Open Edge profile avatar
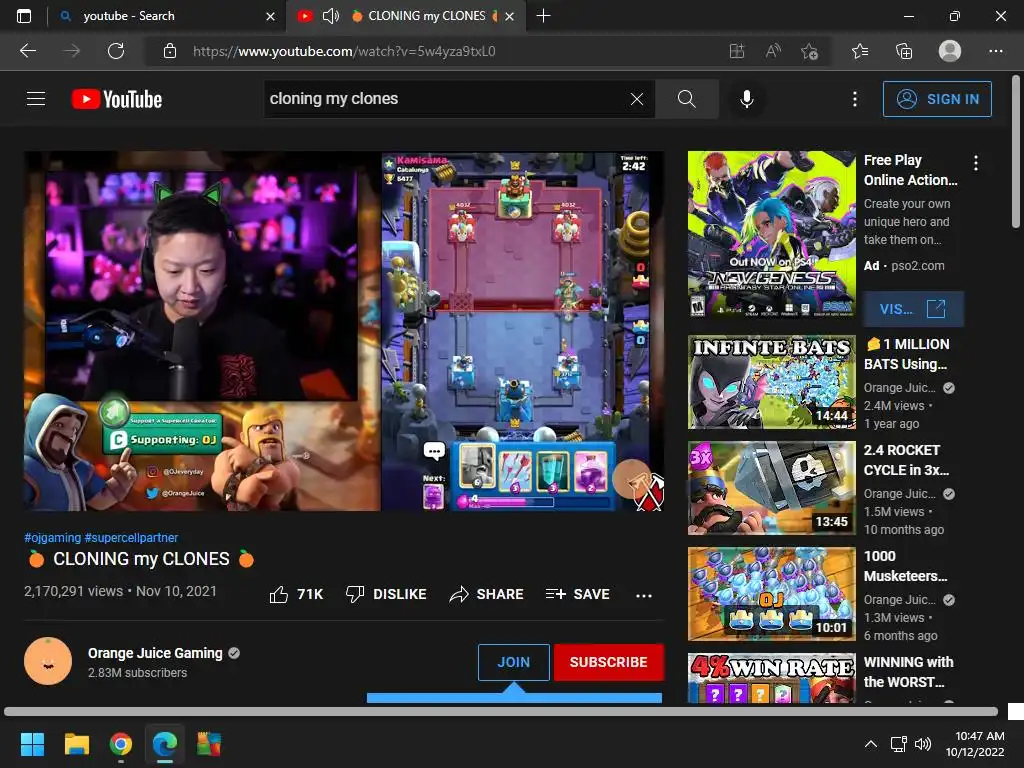1024x768 pixels. point(950,51)
